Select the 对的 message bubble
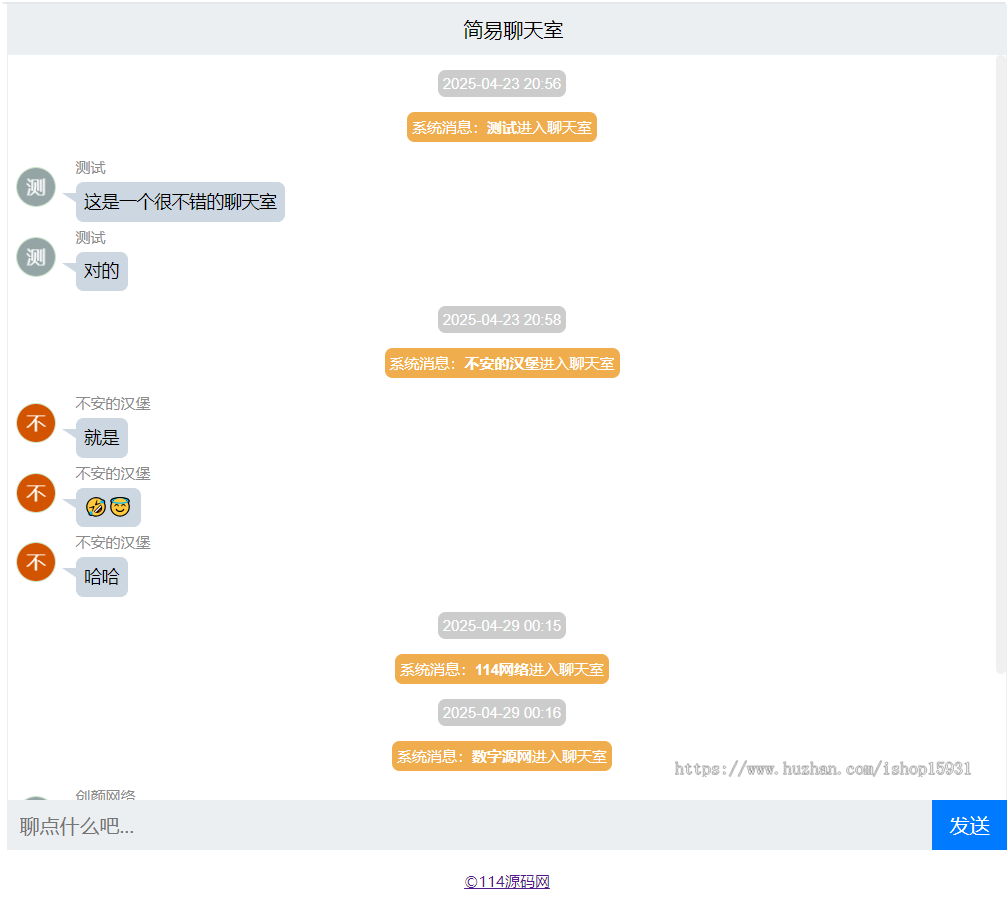The image size is (1008, 904). tap(102, 271)
